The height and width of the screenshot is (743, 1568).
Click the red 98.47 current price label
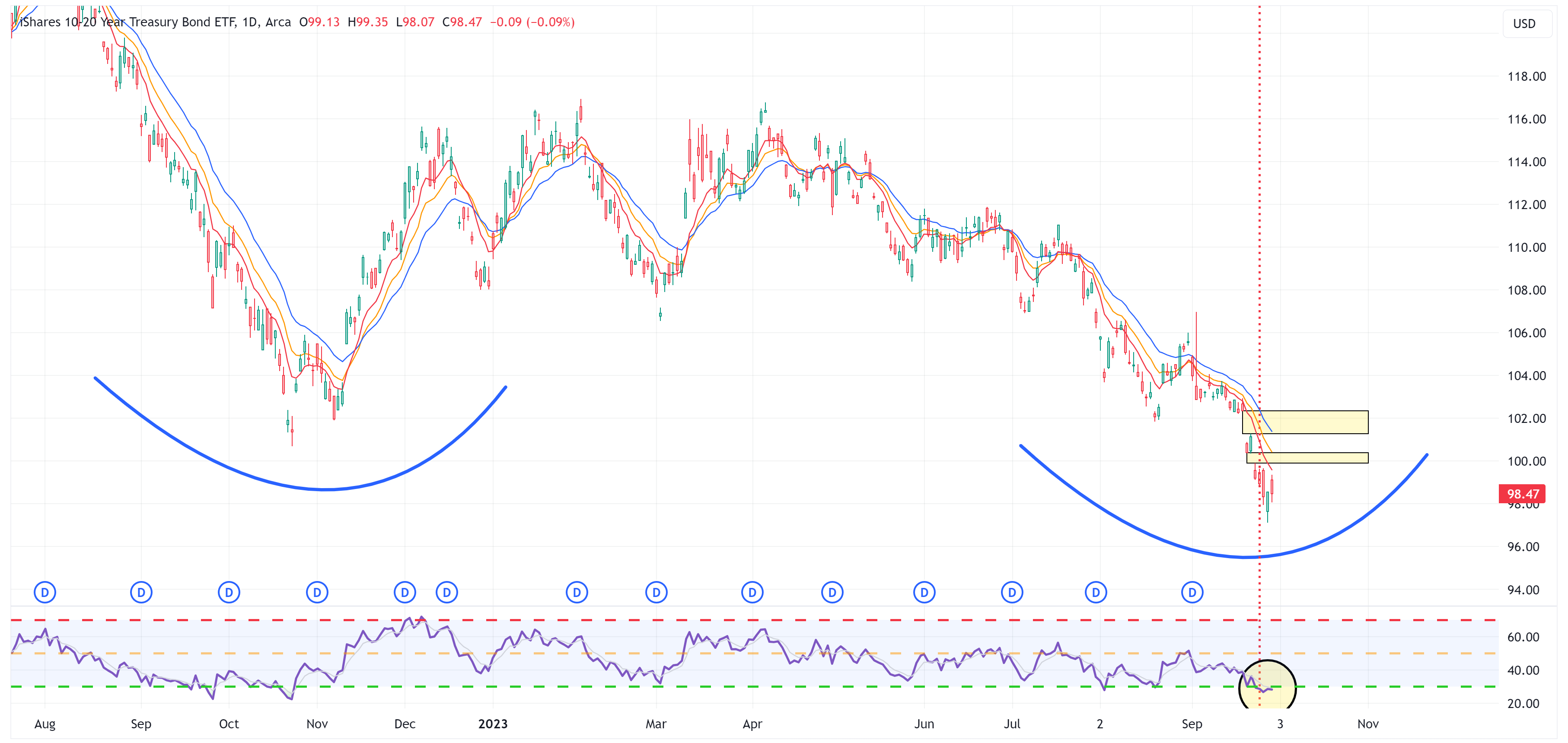(x=1523, y=493)
